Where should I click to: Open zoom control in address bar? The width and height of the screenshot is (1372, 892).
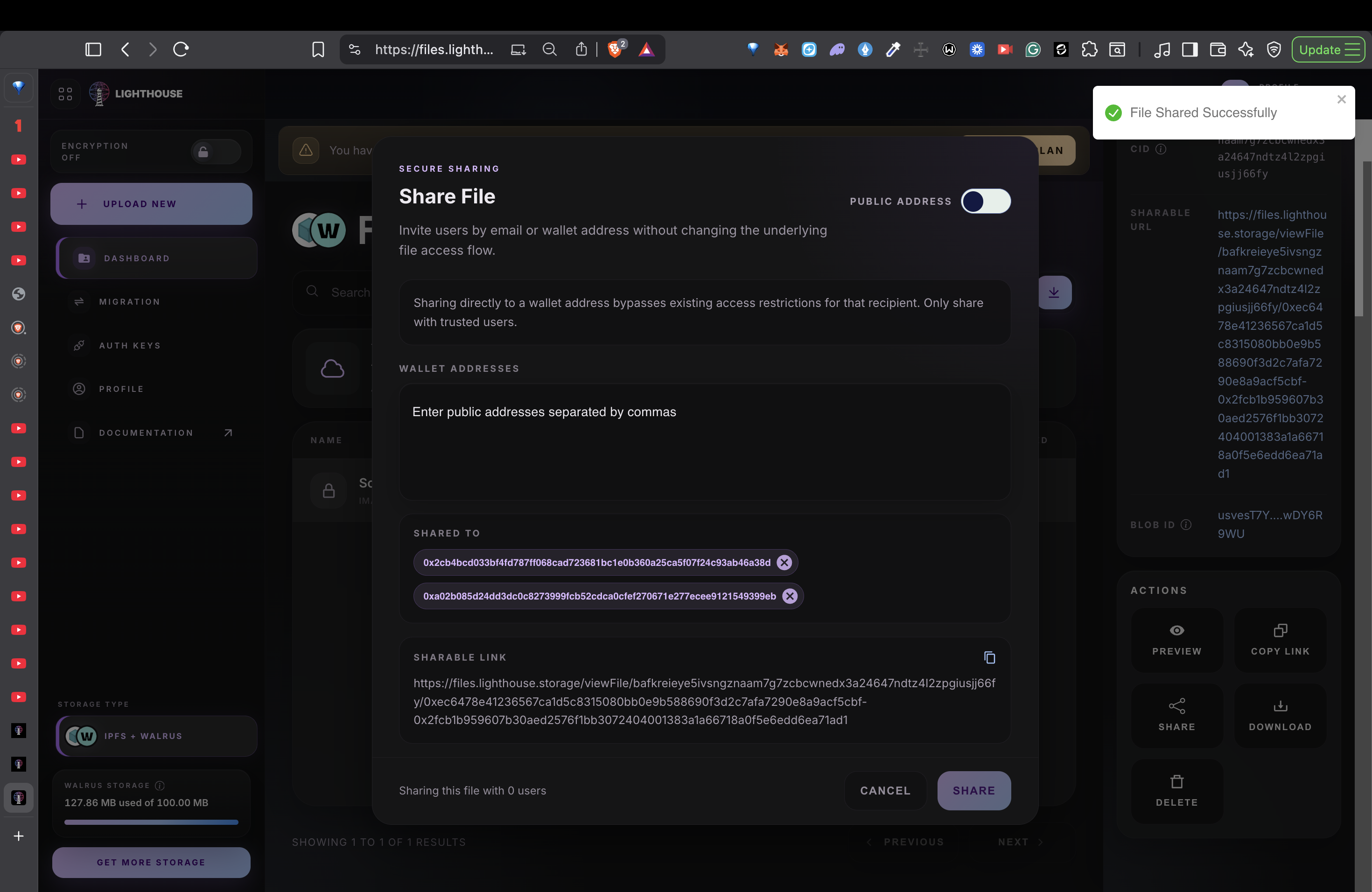tap(549, 49)
